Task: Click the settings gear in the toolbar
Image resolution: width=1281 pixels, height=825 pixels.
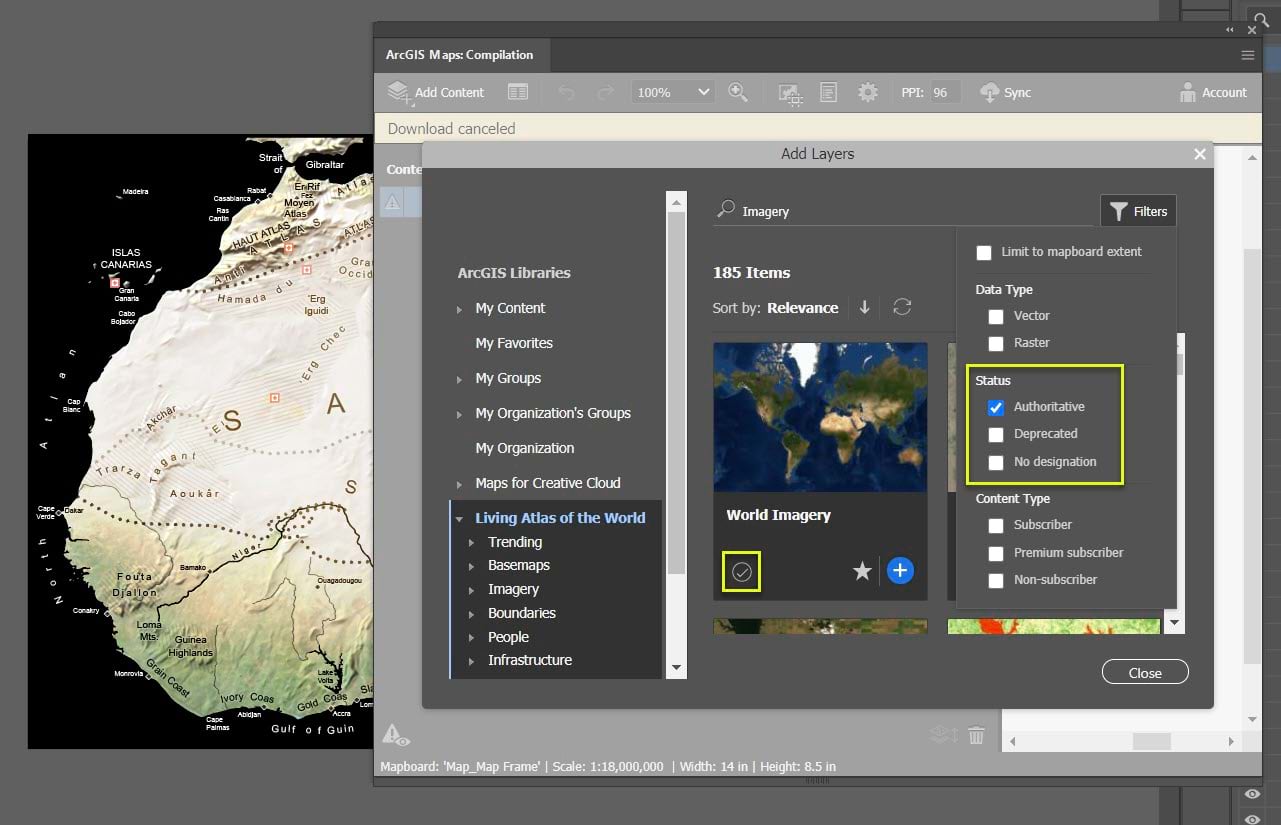Action: (x=867, y=92)
